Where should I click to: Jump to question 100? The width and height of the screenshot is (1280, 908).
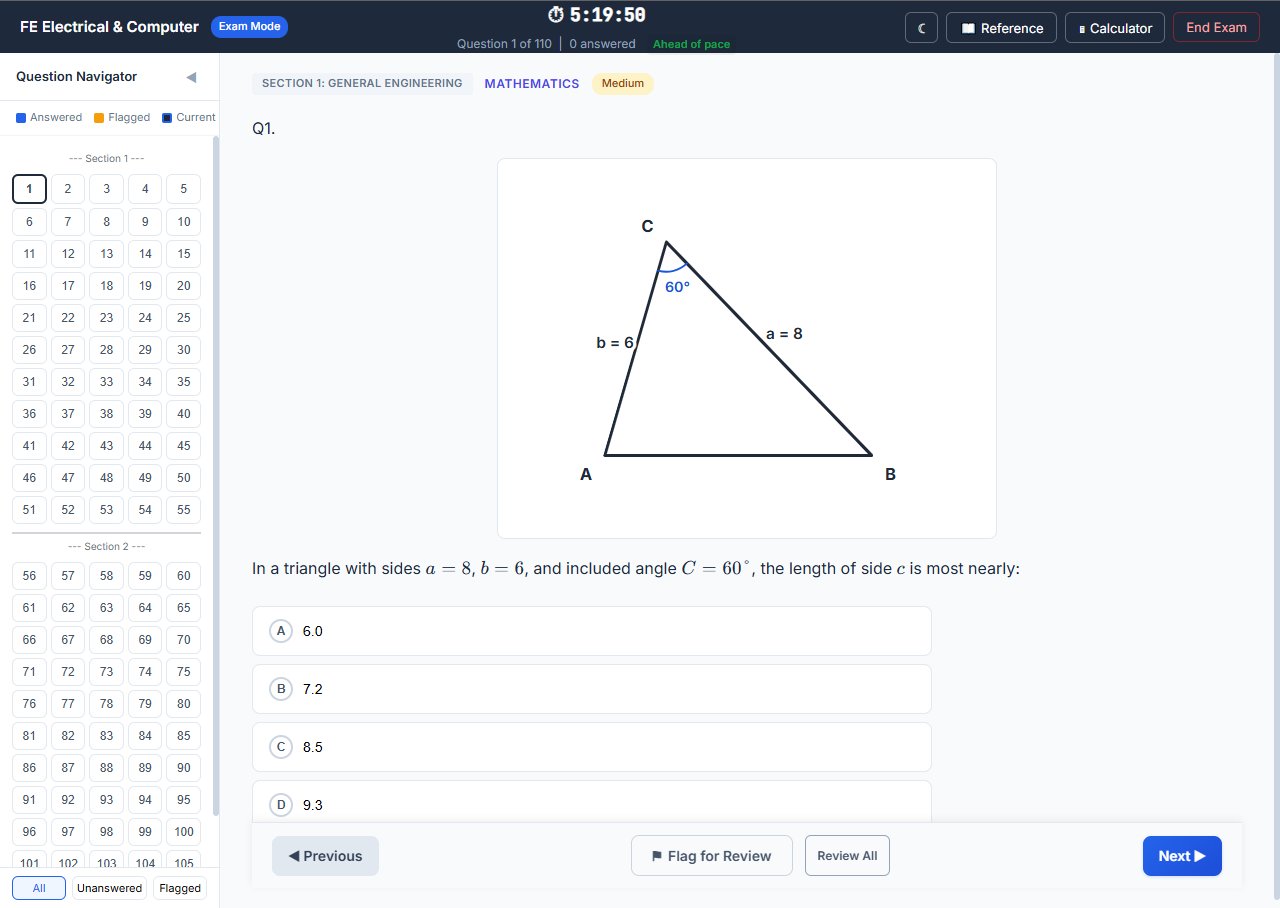click(184, 832)
